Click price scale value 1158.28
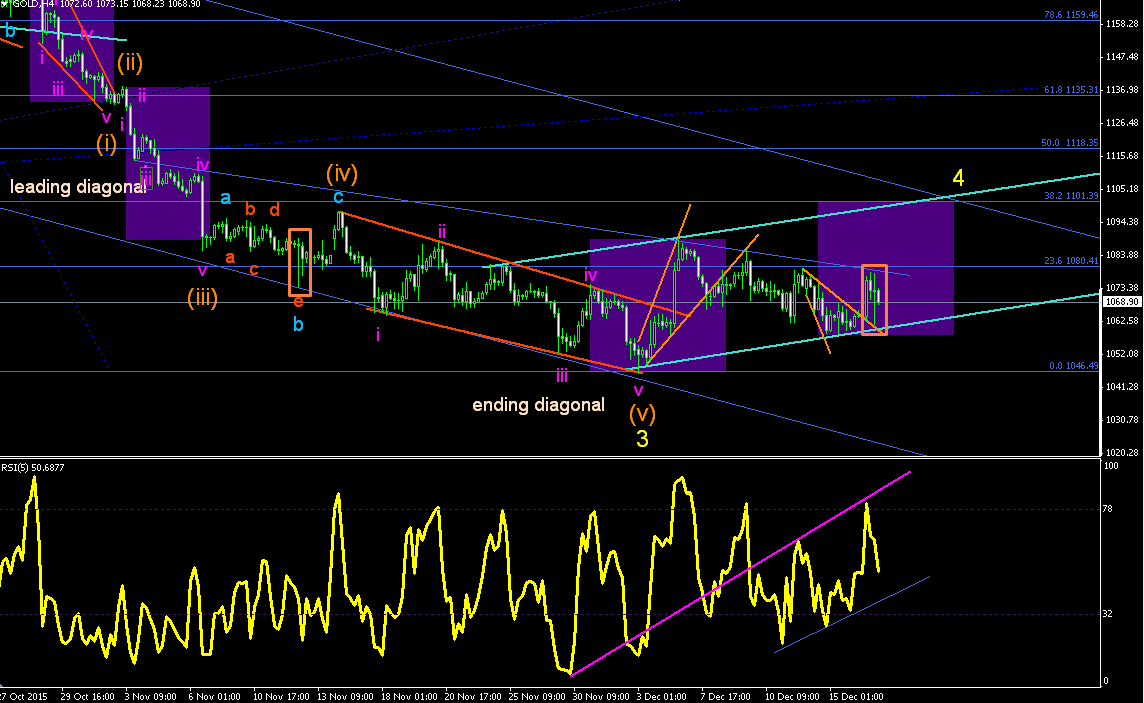This screenshot has height=703, width=1144. point(1122,23)
